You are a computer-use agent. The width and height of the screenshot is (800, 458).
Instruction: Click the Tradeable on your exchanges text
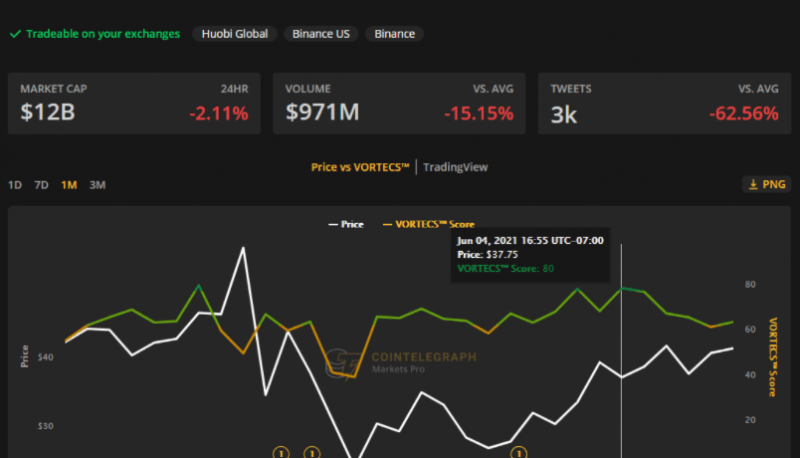coord(103,34)
